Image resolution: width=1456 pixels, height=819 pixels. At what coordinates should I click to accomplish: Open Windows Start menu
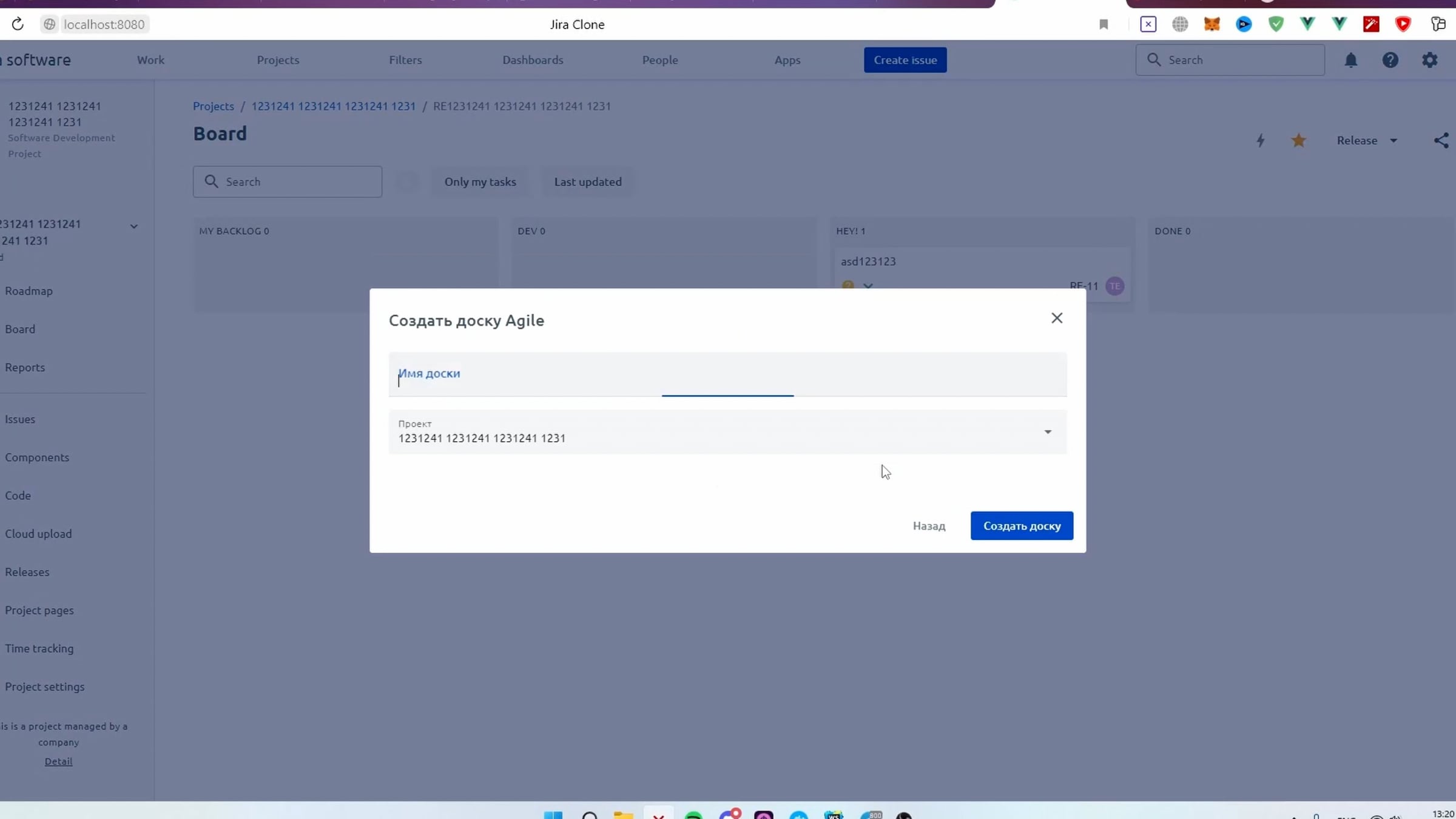(x=553, y=815)
